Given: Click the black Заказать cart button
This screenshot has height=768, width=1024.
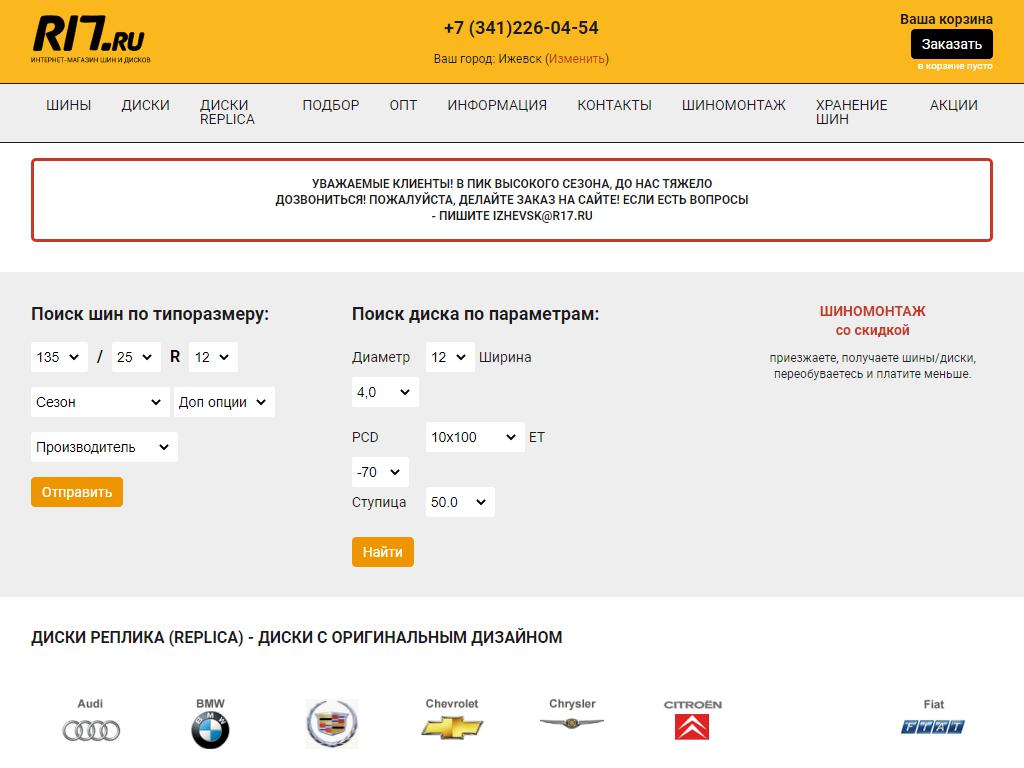Looking at the screenshot, I should click(951, 44).
